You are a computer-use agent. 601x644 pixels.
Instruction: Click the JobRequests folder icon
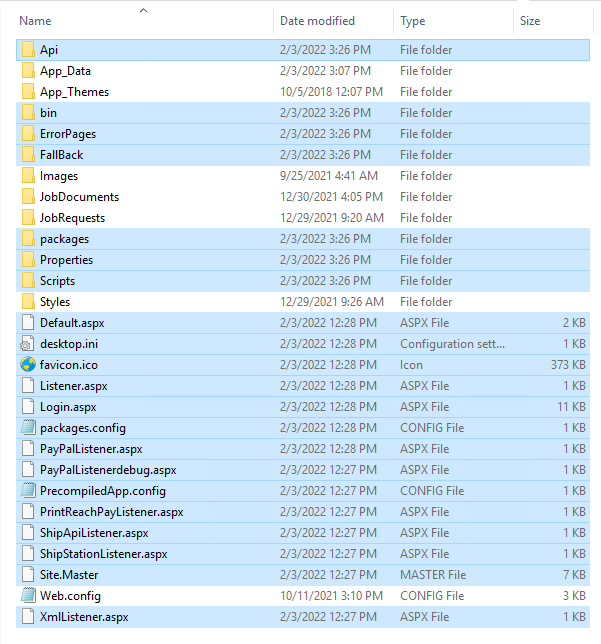pyautogui.click(x=28, y=218)
